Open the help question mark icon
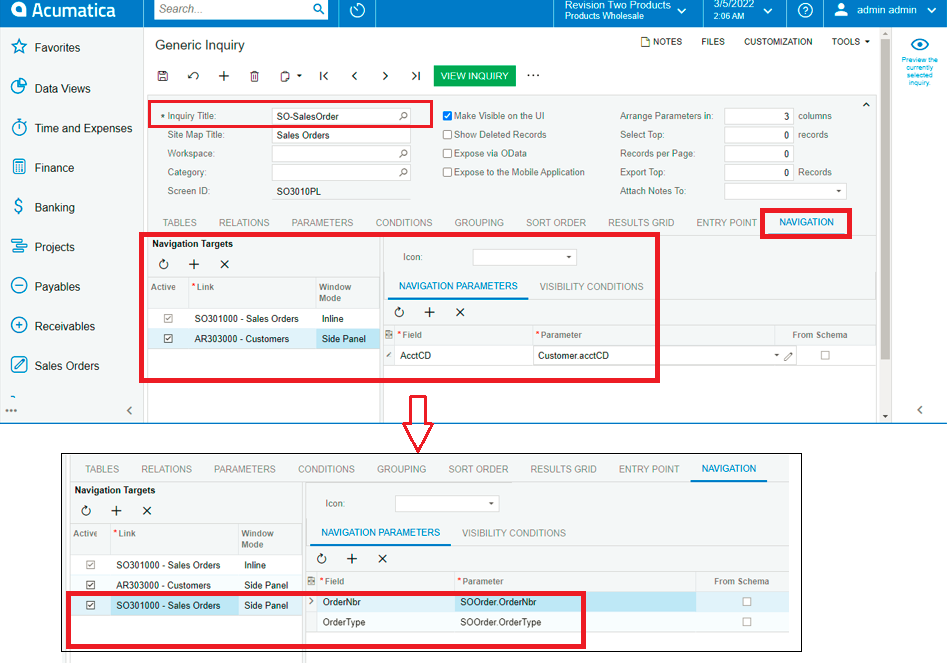Screen dimensions: 948x671 tap(805, 10)
